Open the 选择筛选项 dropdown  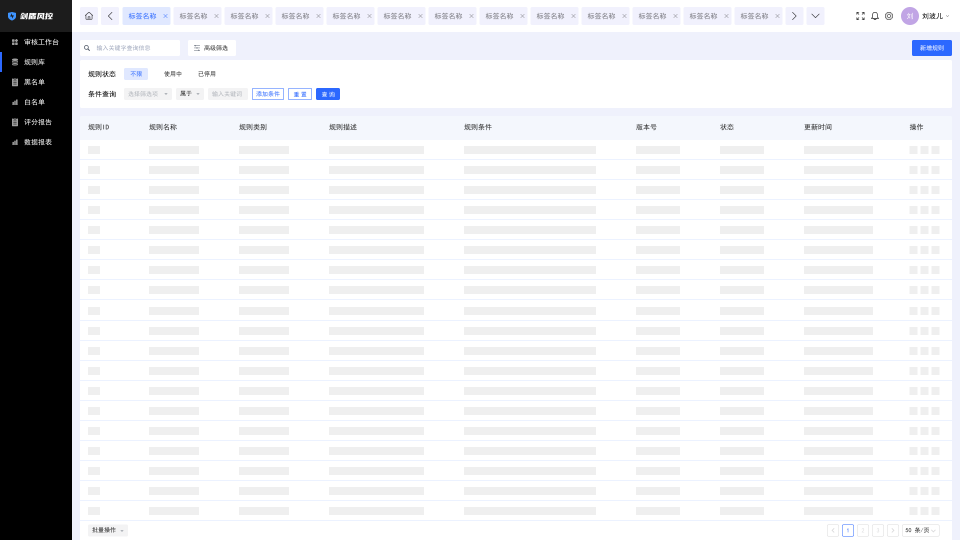coord(148,94)
